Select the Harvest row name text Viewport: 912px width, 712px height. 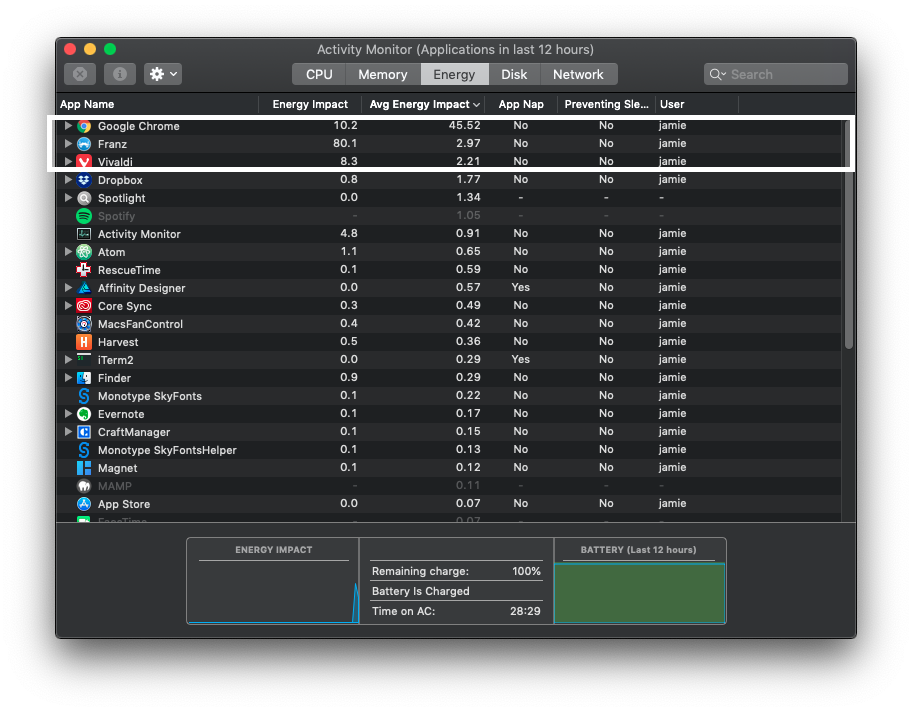click(x=118, y=343)
